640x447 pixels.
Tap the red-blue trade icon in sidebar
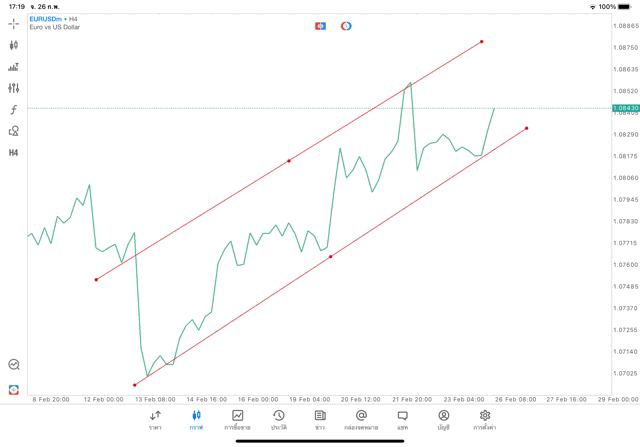tap(14, 389)
